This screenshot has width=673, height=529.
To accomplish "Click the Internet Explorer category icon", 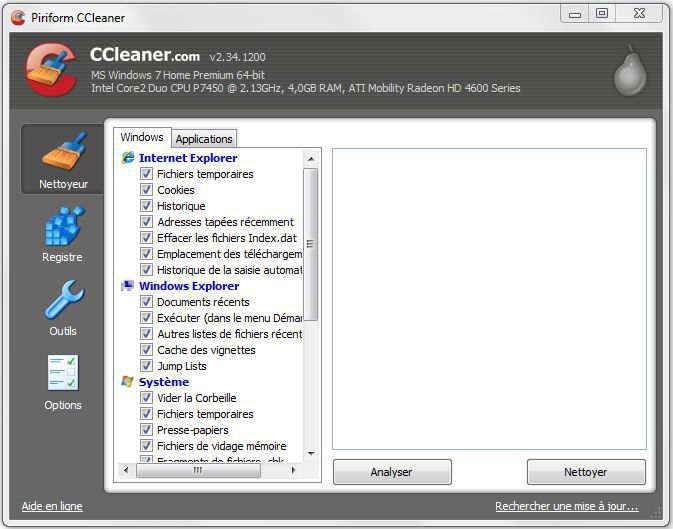I will [x=127, y=158].
